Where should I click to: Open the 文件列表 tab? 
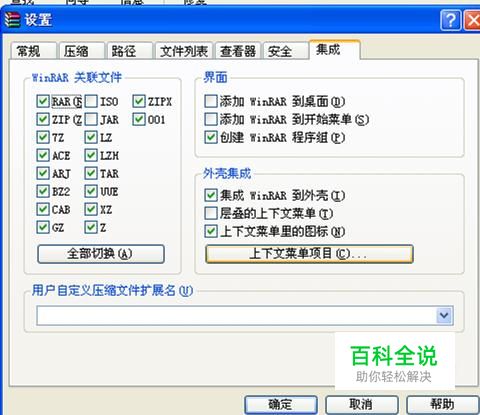184,51
